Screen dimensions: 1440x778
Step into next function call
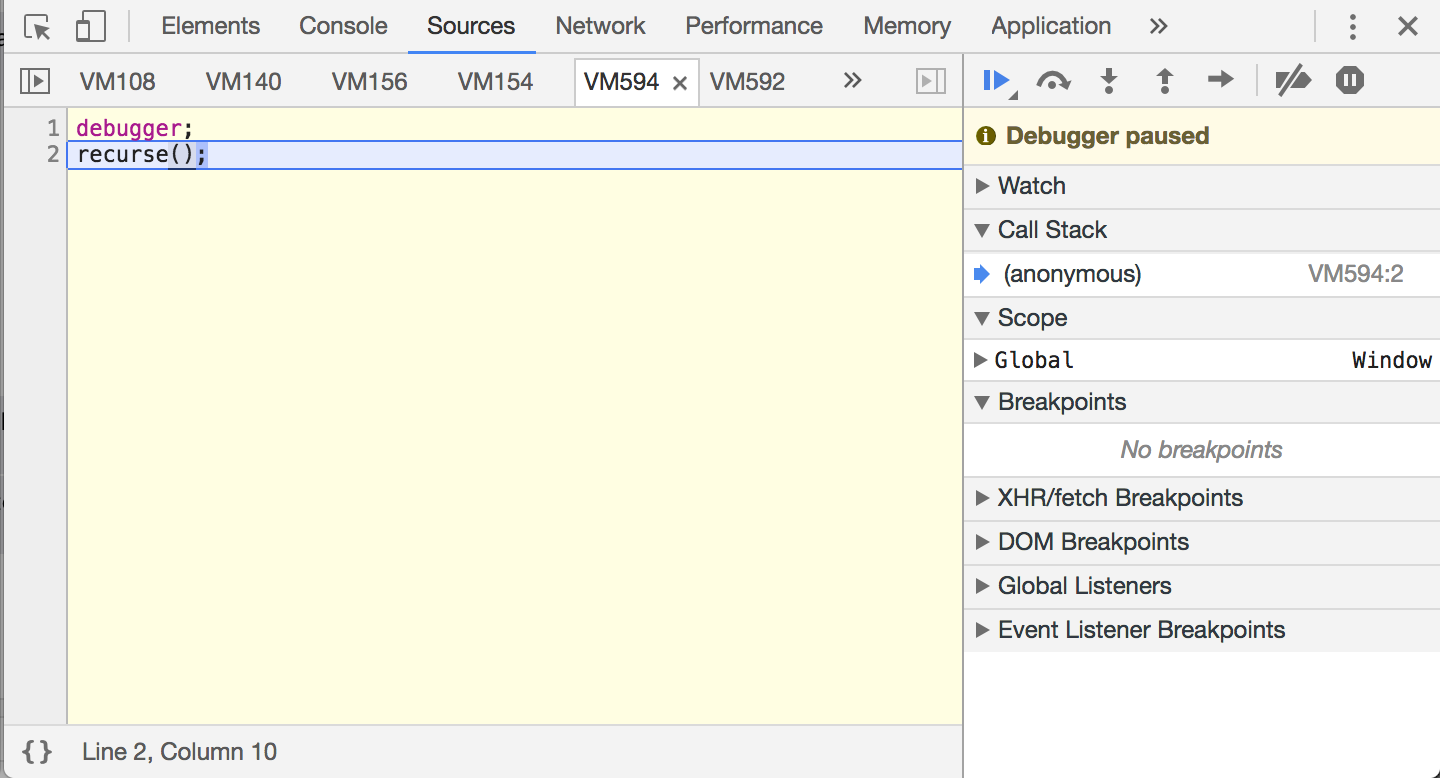[1109, 81]
